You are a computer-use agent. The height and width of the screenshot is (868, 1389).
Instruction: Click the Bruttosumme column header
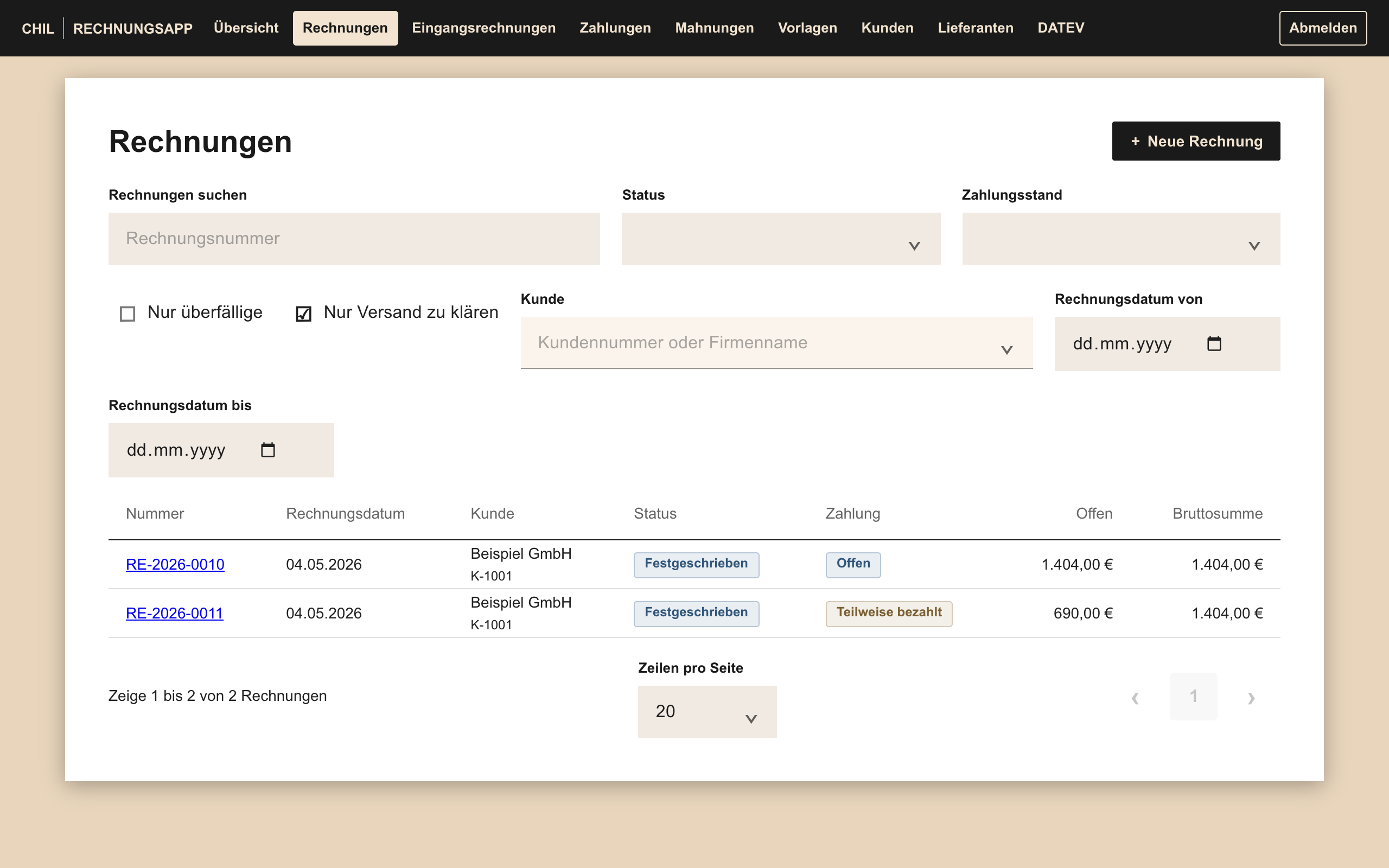[x=1218, y=513]
